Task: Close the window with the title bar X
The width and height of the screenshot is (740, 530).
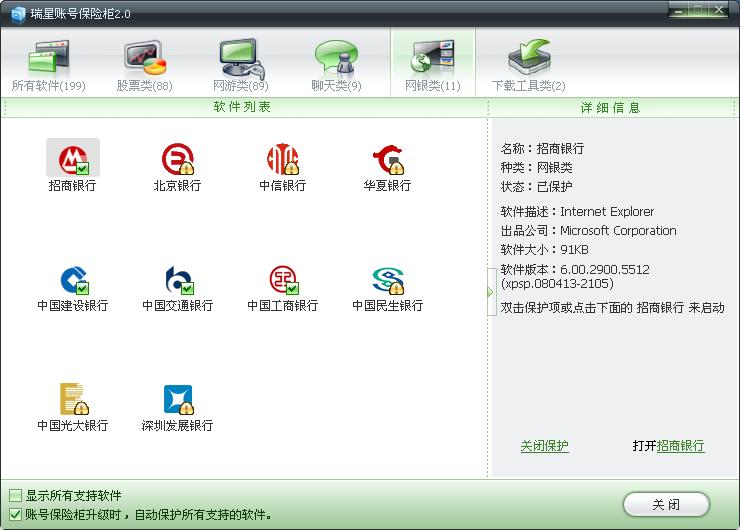Action: 719,10
